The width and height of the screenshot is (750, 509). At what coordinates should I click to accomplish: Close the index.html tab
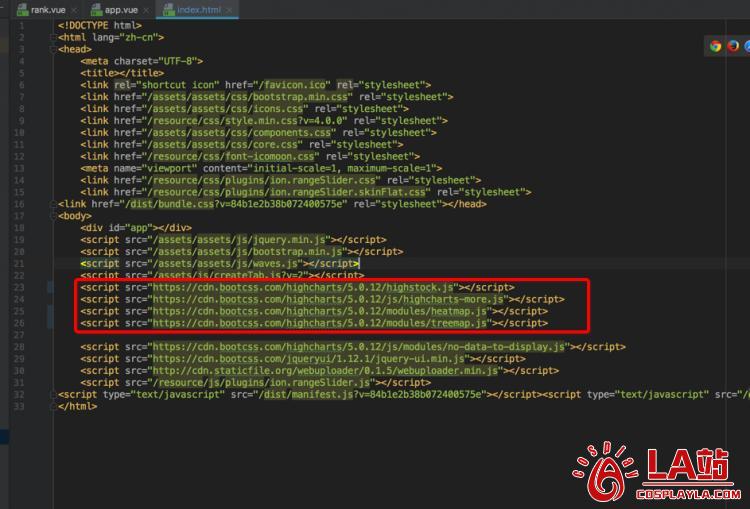[230, 10]
